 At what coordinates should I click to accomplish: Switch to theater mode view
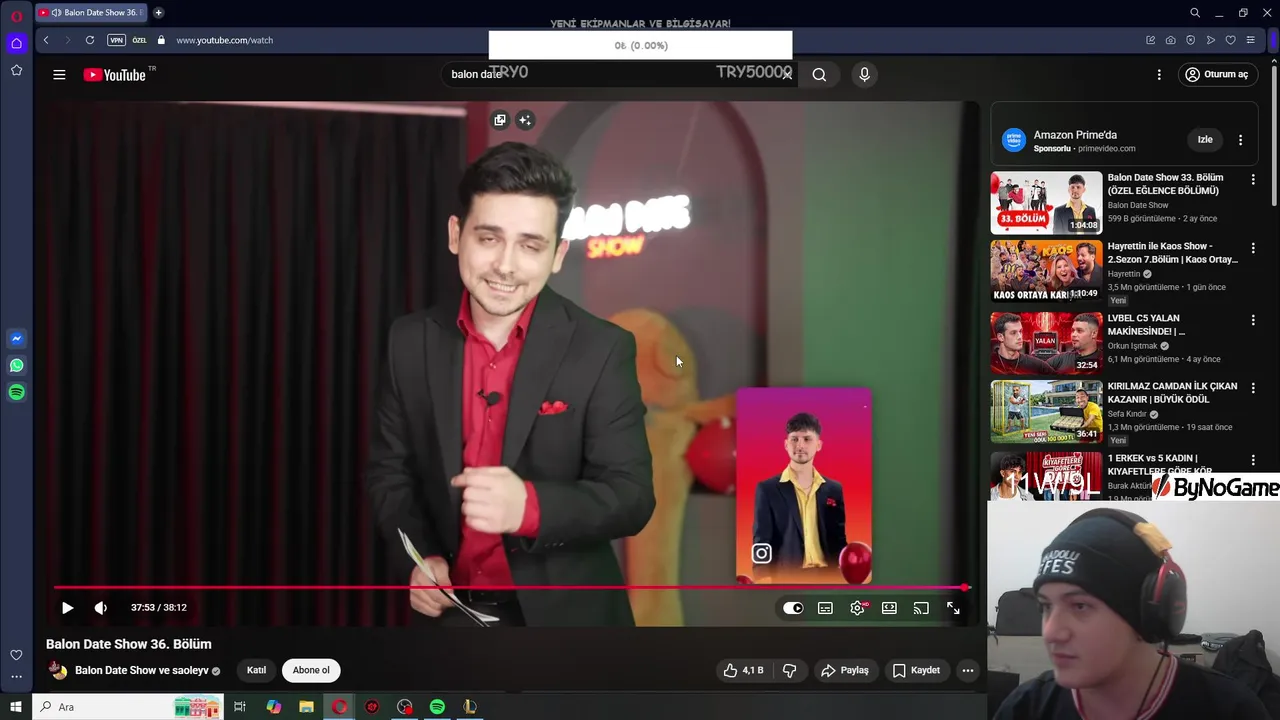point(889,608)
